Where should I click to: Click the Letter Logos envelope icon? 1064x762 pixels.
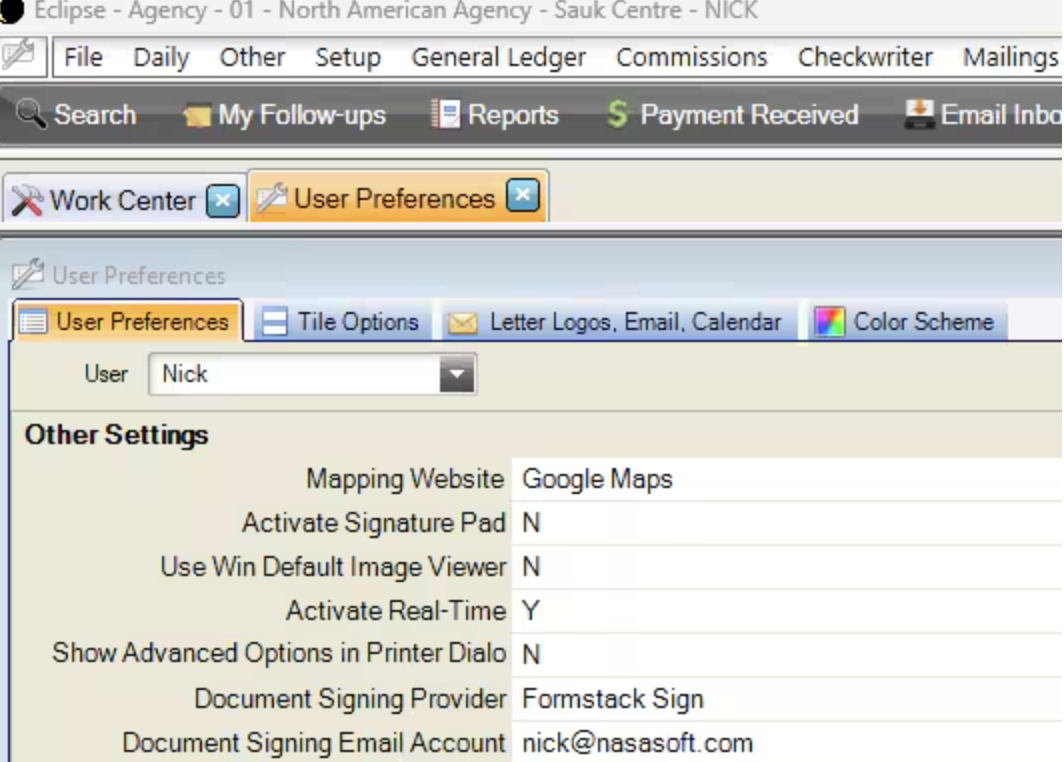[x=462, y=323]
